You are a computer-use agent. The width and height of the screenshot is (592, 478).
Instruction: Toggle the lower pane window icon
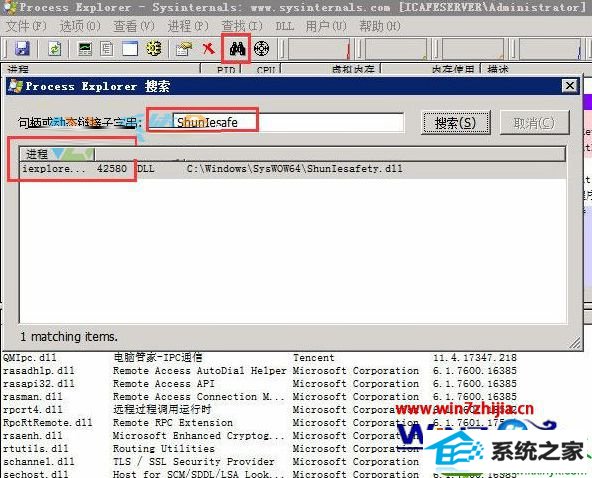point(130,48)
